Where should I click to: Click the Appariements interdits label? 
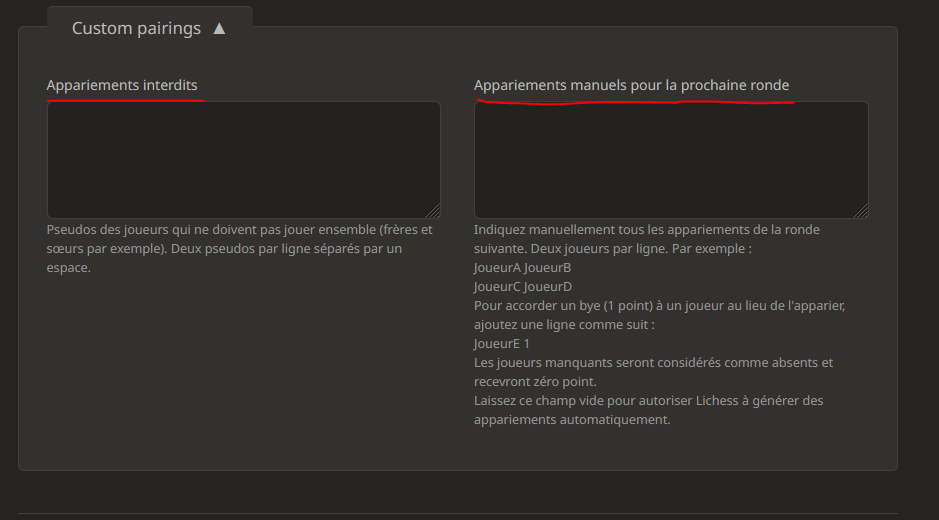click(x=122, y=85)
